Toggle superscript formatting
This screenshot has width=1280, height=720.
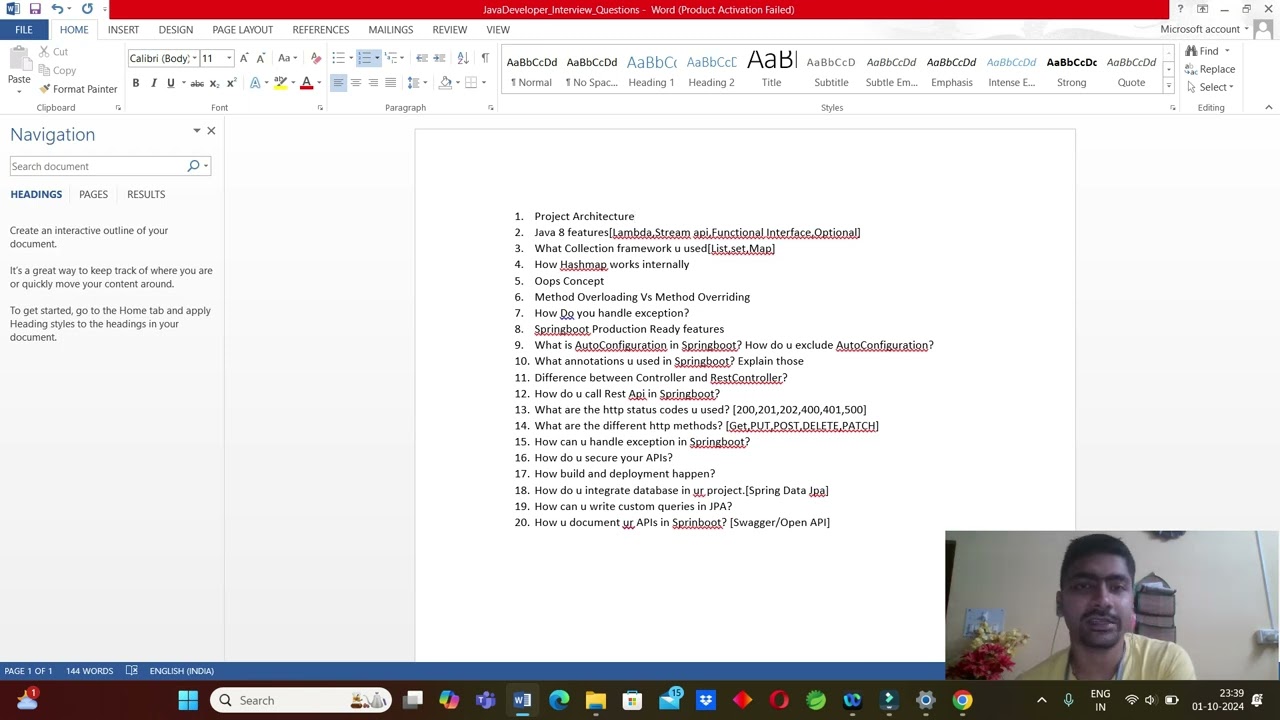click(231, 83)
